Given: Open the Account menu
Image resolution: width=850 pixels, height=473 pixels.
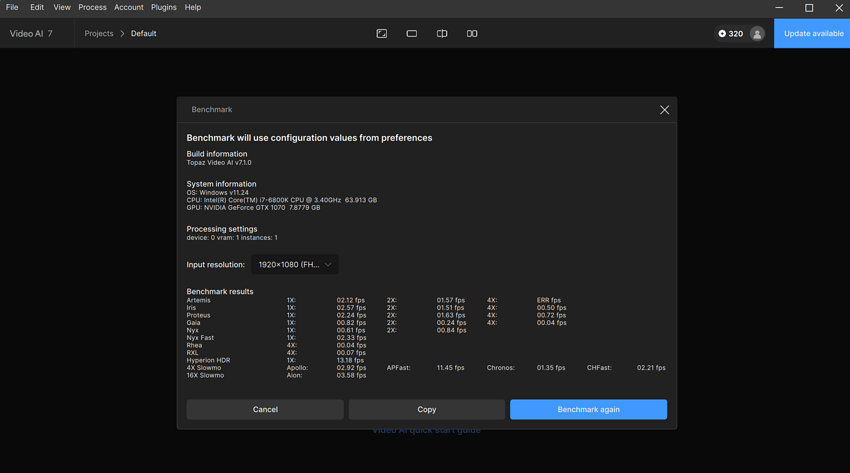Looking at the screenshot, I should [x=128, y=8].
